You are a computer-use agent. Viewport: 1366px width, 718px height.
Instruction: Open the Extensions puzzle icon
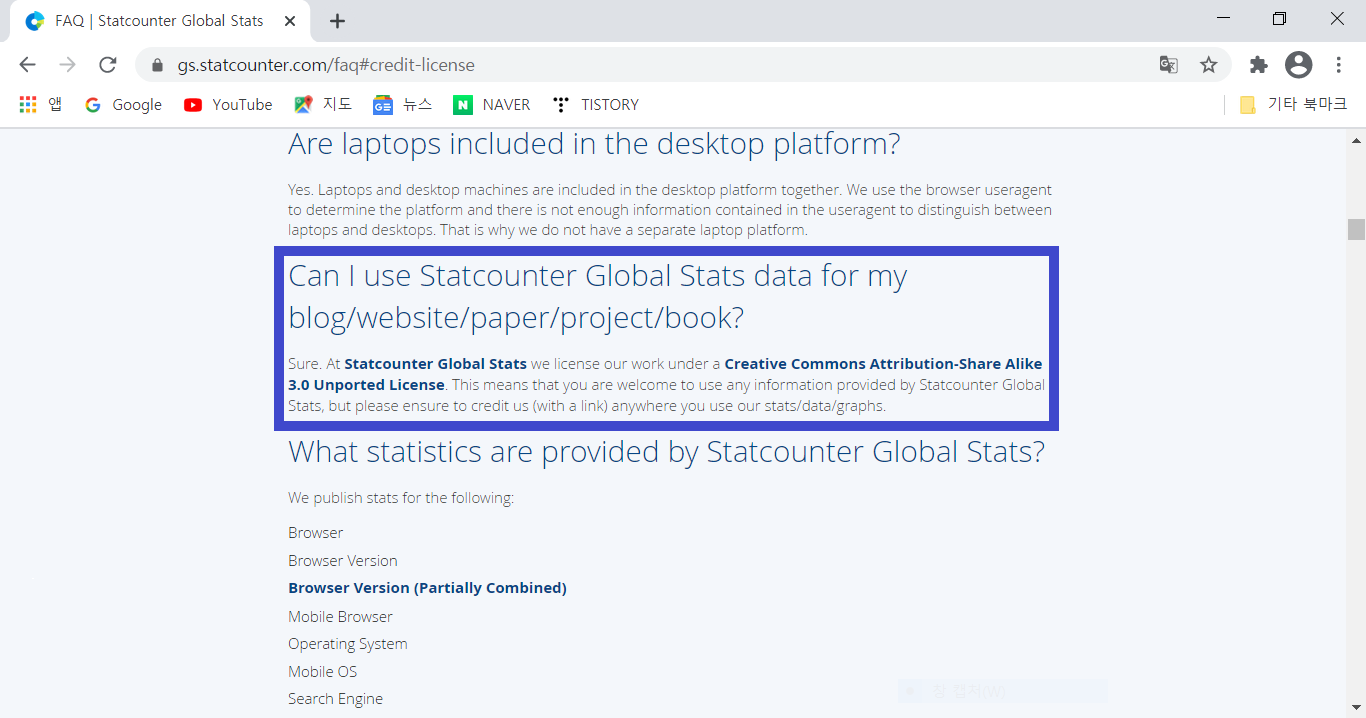coord(1259,65)
